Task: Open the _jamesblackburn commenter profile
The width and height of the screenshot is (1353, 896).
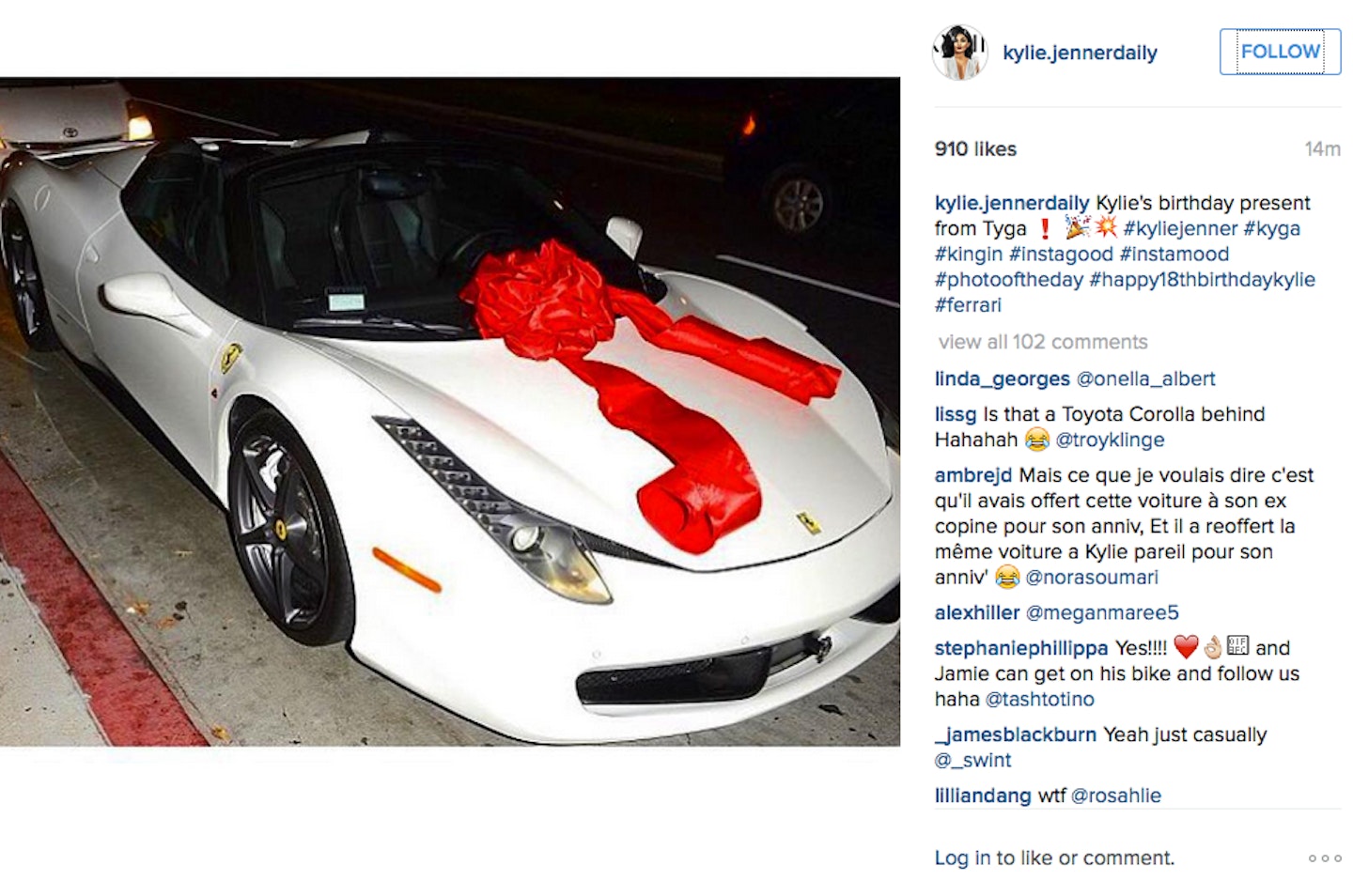Action: pyautogui.click(x=1016, y=734)
